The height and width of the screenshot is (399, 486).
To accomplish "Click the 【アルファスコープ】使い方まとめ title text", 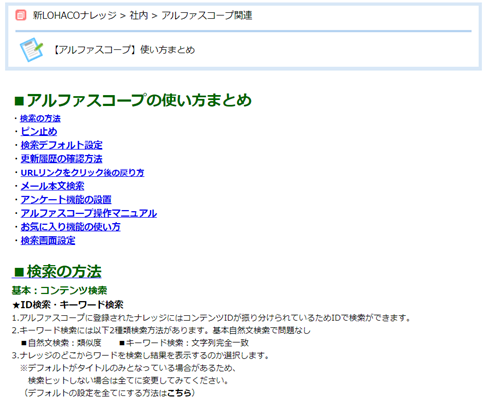I will click(124, 50).
